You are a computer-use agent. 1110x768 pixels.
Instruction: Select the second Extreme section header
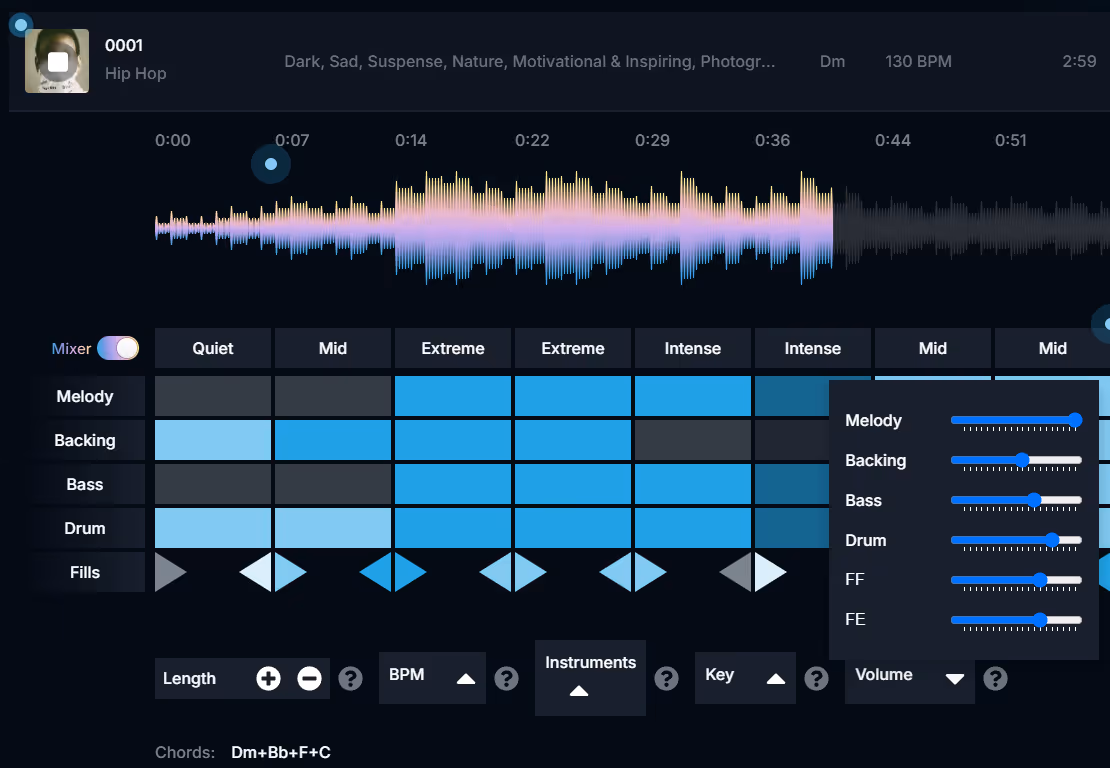pos(573,348)
